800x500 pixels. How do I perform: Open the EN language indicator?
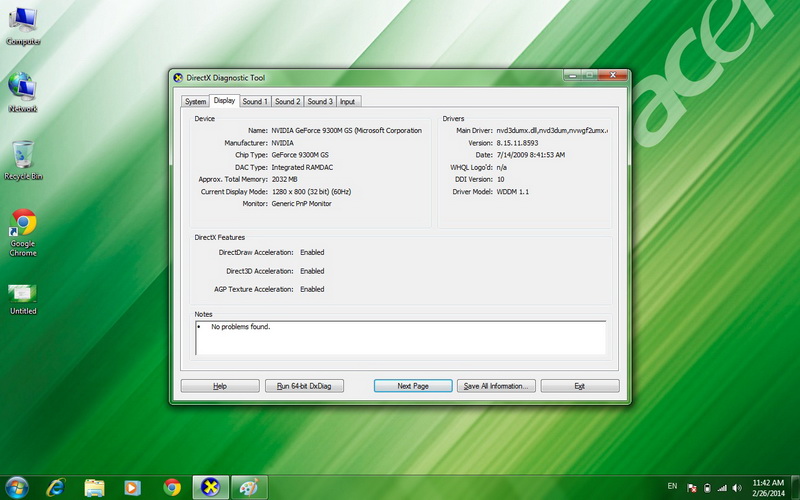[672, 486]
